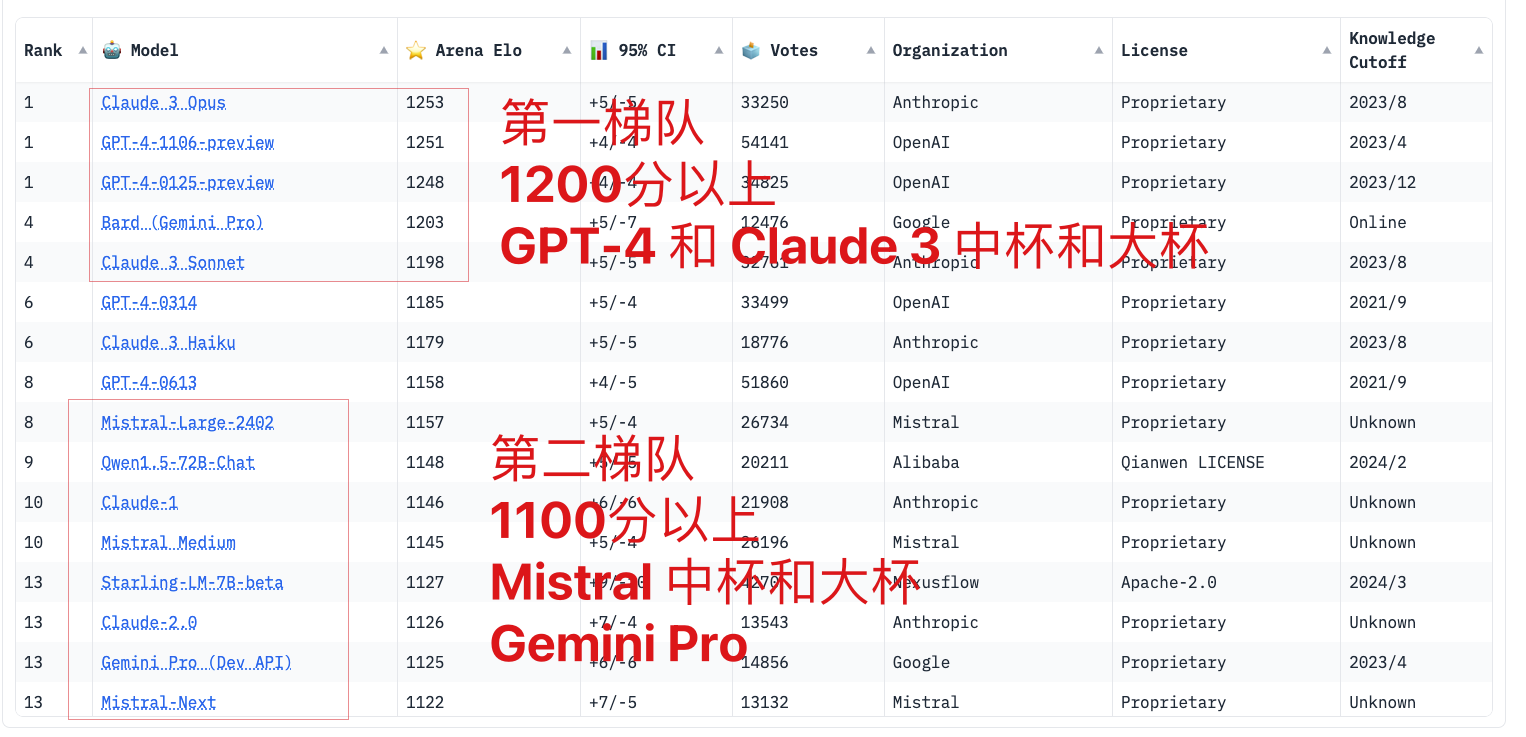The image size is (1526, 737).
Task: Open the GPT-4-0125-preview model link
Action: click(x=188, y=182)
